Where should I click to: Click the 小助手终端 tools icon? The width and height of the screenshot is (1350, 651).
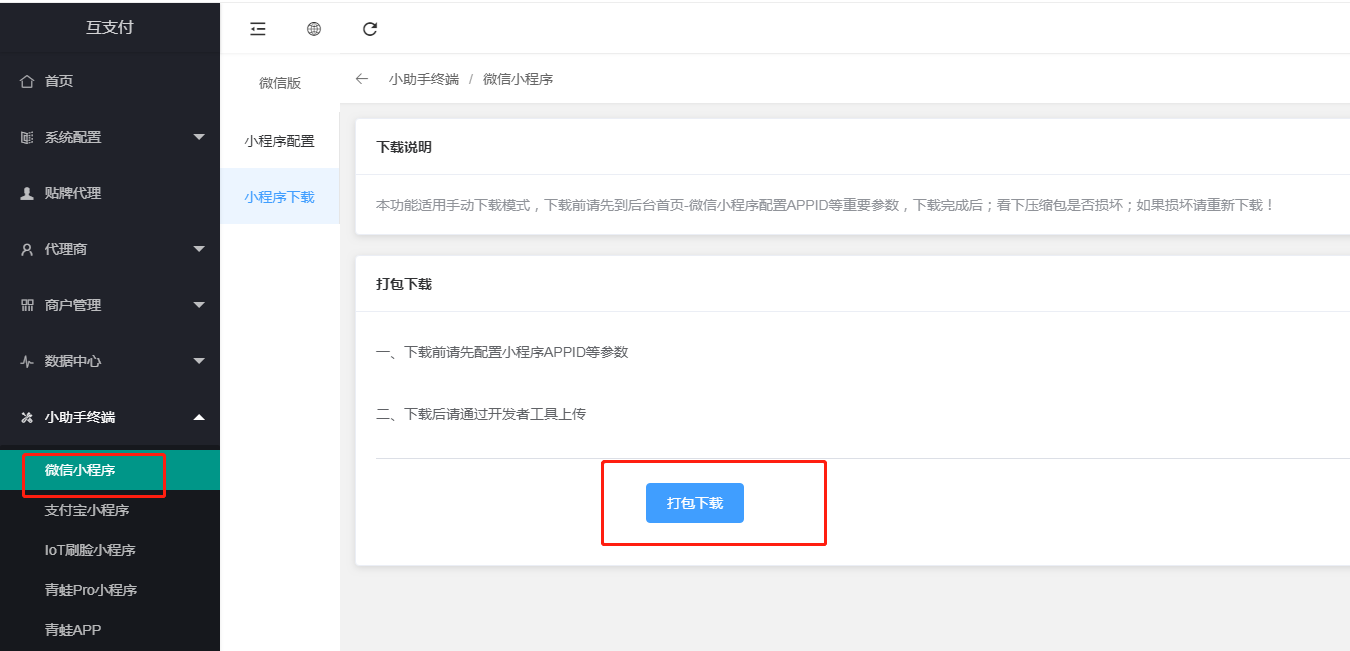27,417
